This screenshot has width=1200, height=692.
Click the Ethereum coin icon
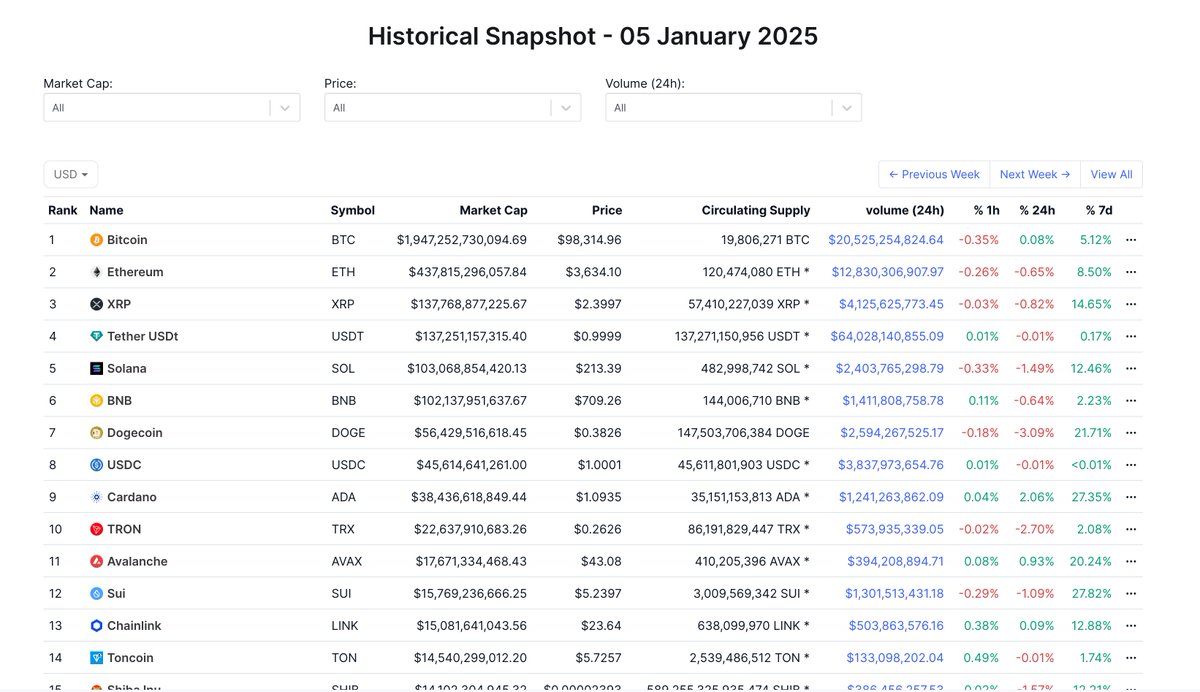96,272
